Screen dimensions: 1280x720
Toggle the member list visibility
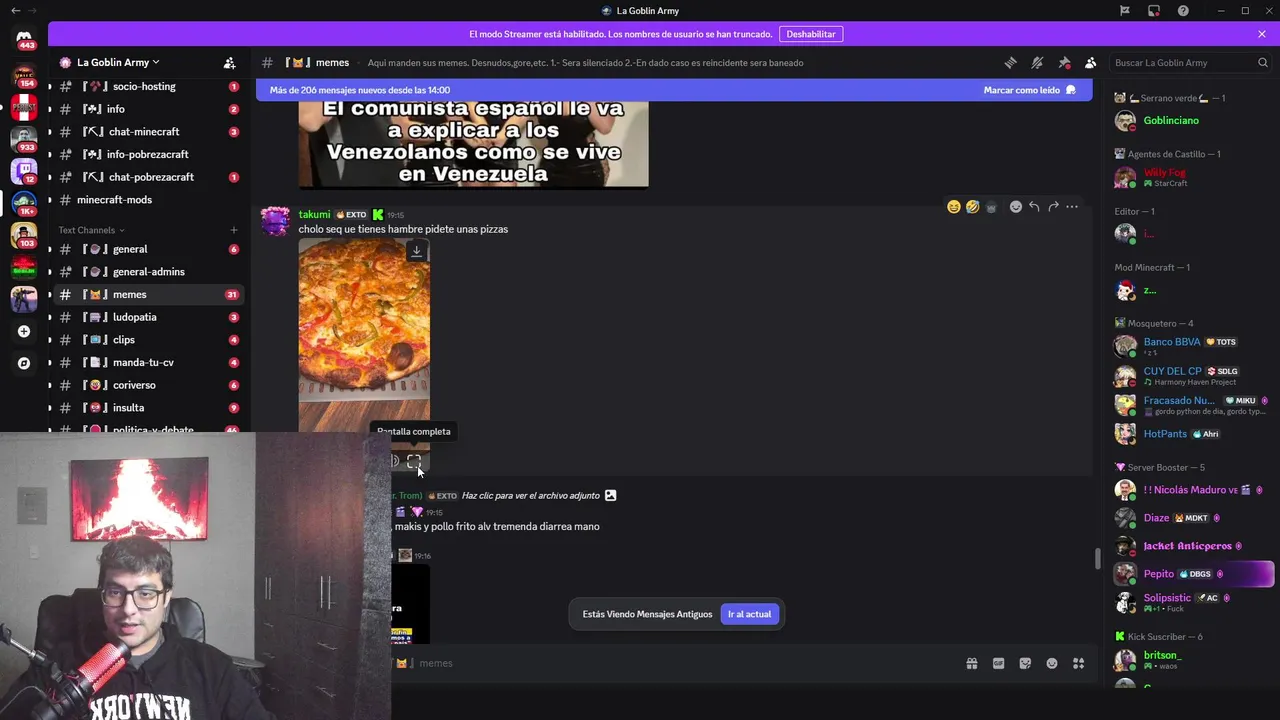1091,62
